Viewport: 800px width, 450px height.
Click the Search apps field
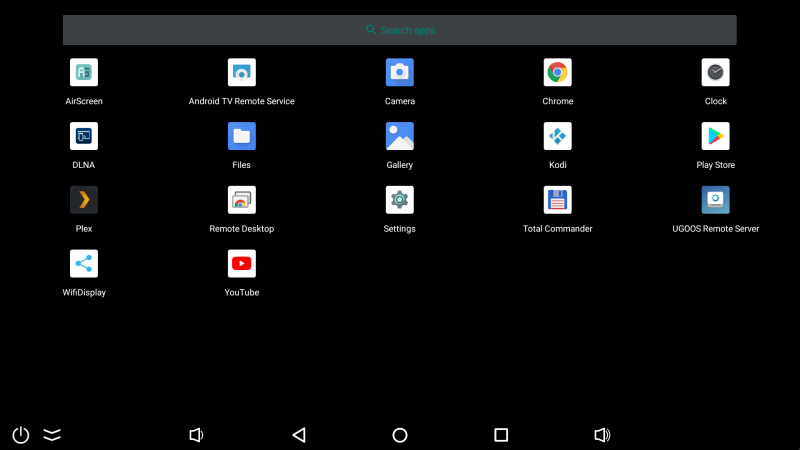coord(399,30)
